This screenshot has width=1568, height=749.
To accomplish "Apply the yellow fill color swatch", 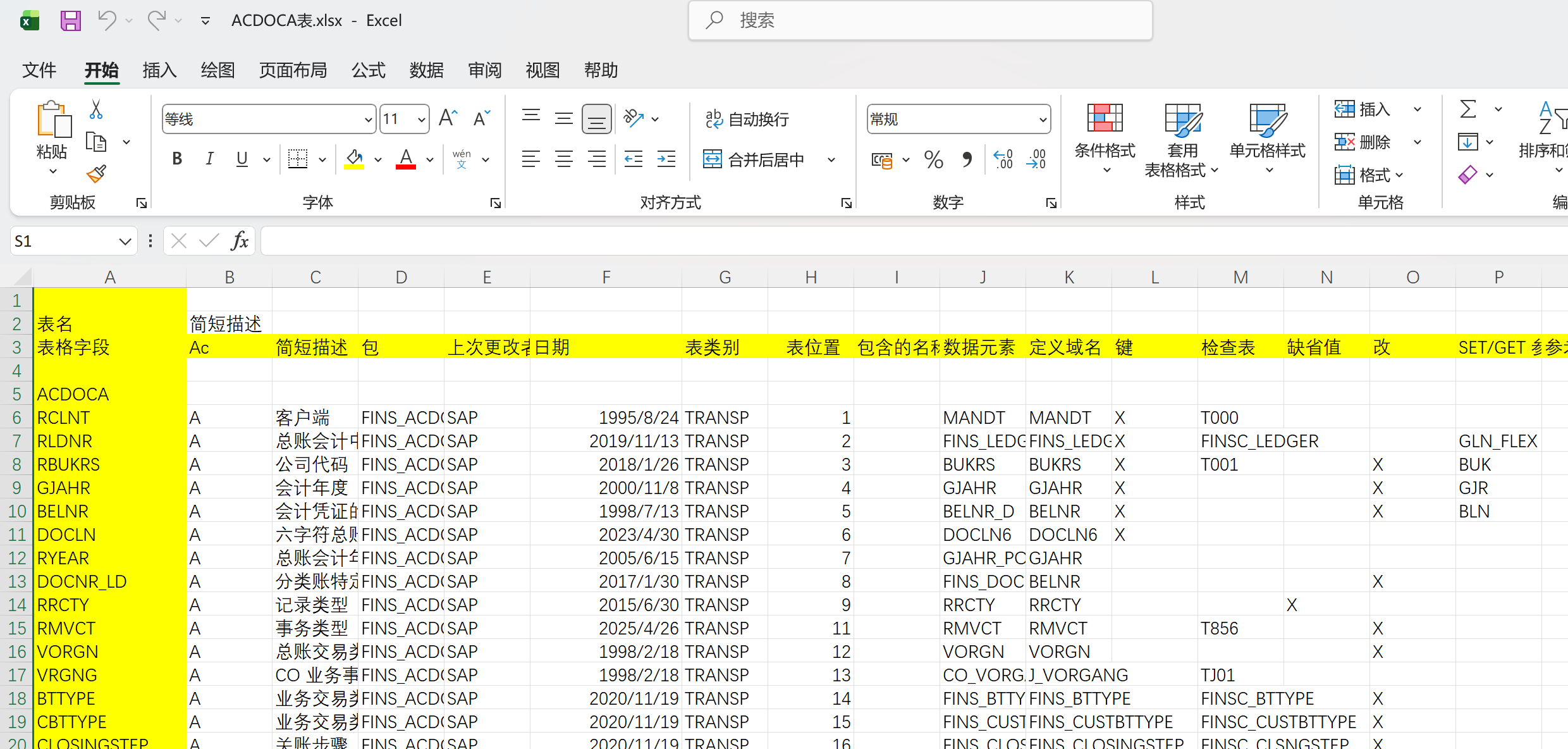I will click(354, 159).
